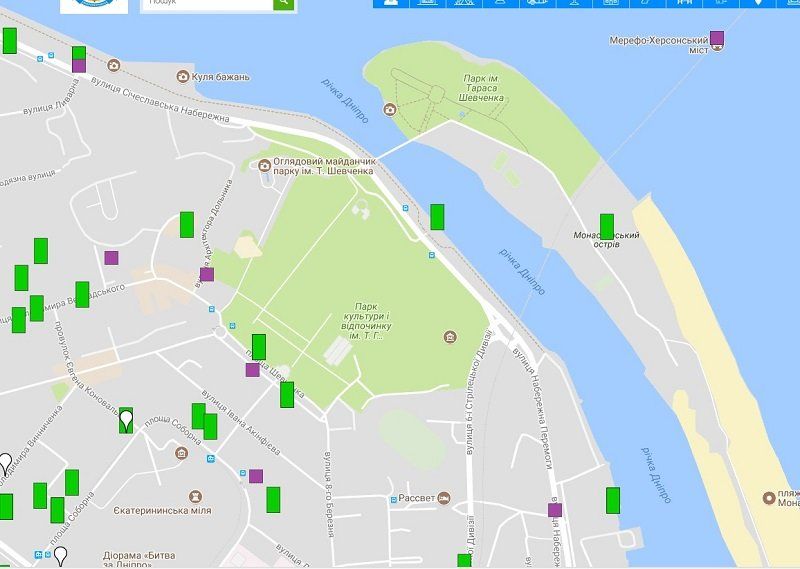Click the site logo at top left
This screenshot has width=800, height=569.
coord(94,5)
